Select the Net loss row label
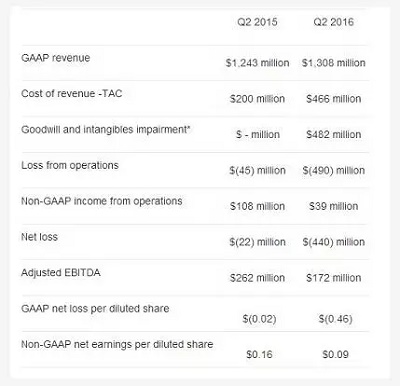 coord(39,237)
